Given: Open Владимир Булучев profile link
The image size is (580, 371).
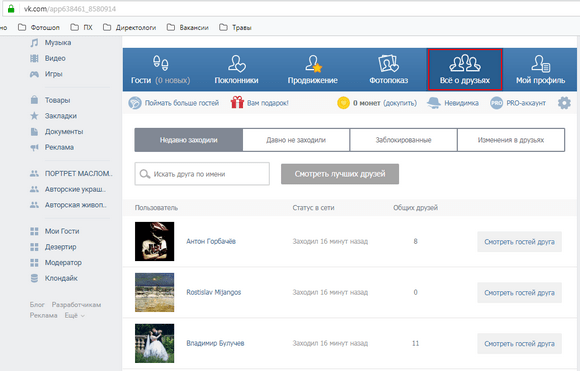Looking at the screenshot, I should pyautogui.click(x=215, y=343).
